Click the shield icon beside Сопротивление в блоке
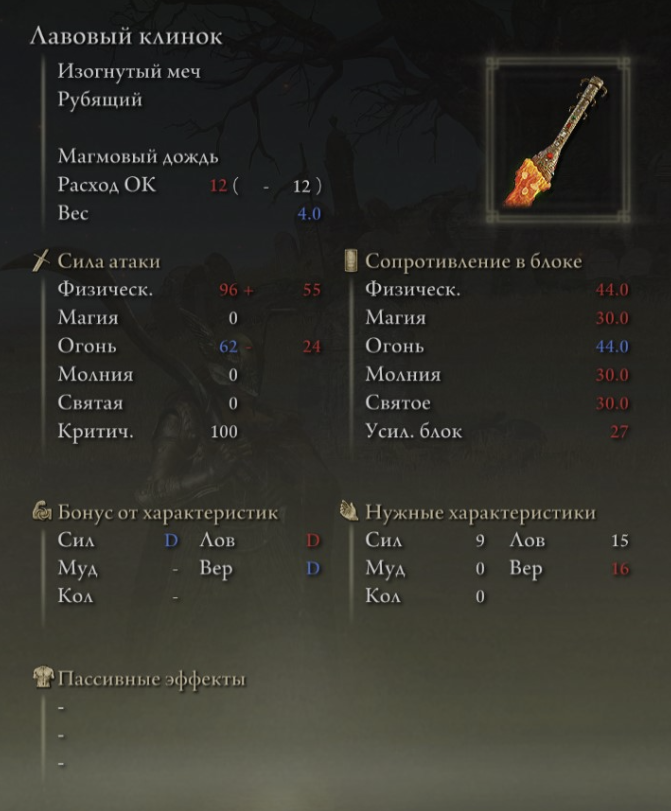671x811 pixels. 351,260
